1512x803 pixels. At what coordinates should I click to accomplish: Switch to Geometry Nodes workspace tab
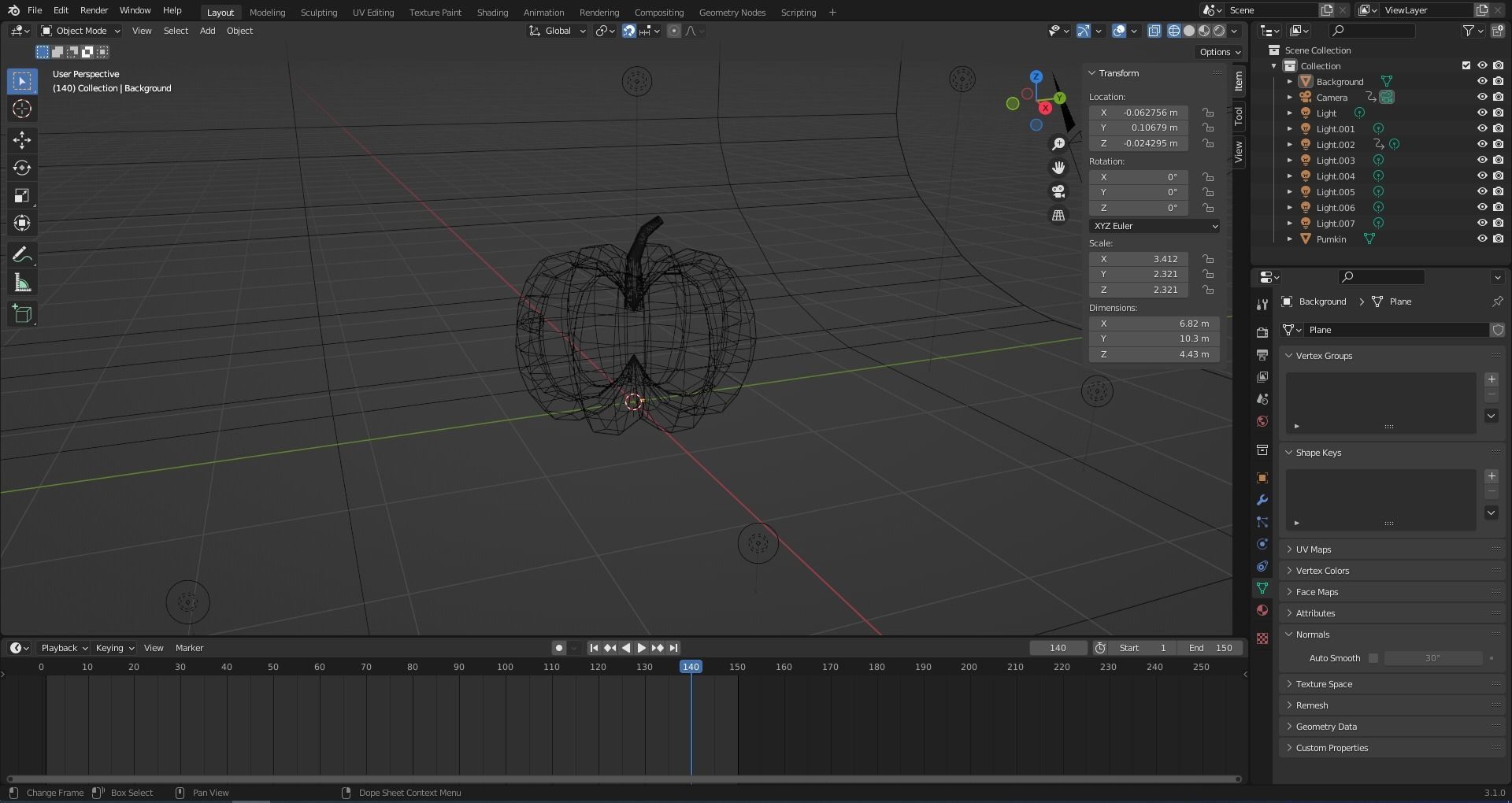(732, 13)
